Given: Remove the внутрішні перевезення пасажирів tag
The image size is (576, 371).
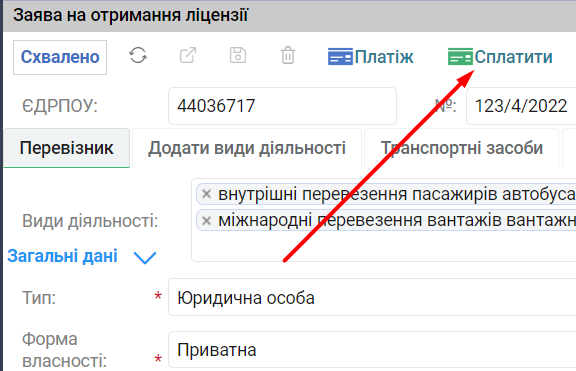Looking at the screenshot, I should point(206,194).
